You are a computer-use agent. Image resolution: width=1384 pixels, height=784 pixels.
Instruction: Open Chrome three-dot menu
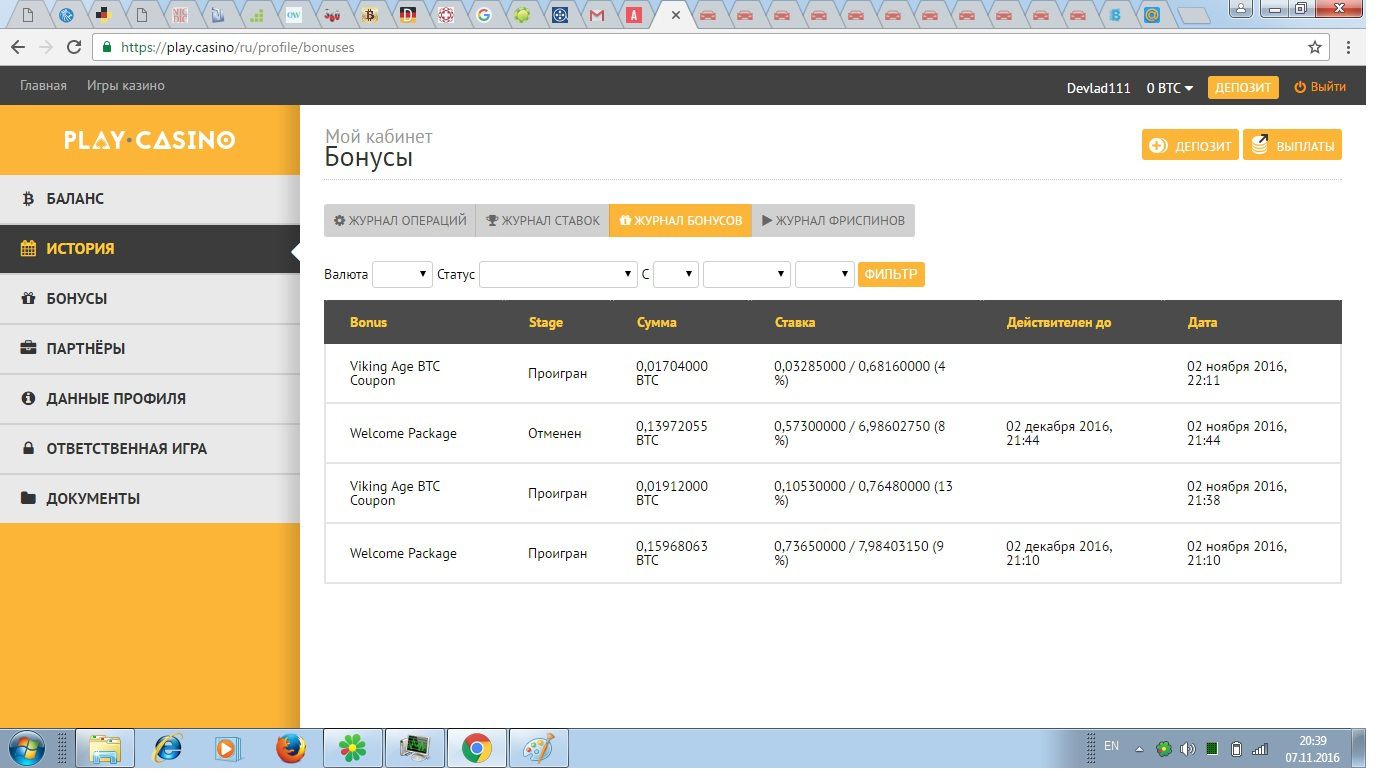point(1350,47)
